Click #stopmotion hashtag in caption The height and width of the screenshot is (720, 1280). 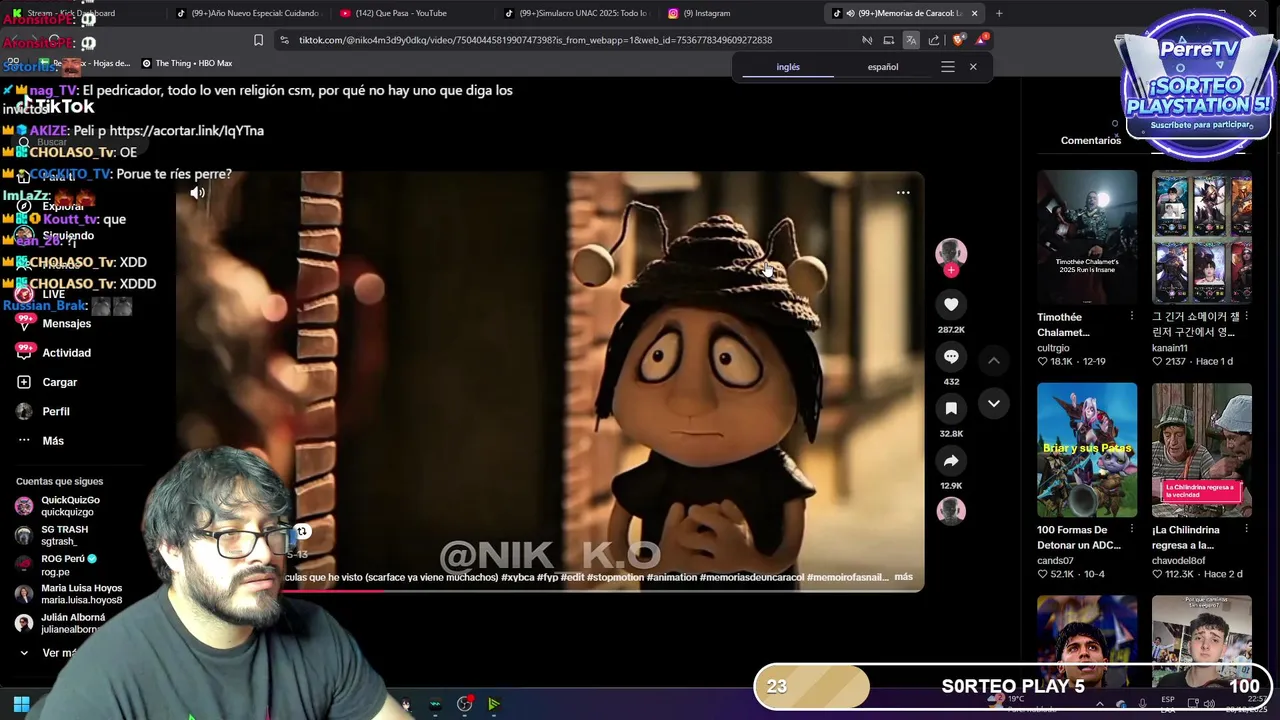click(615, 577)
